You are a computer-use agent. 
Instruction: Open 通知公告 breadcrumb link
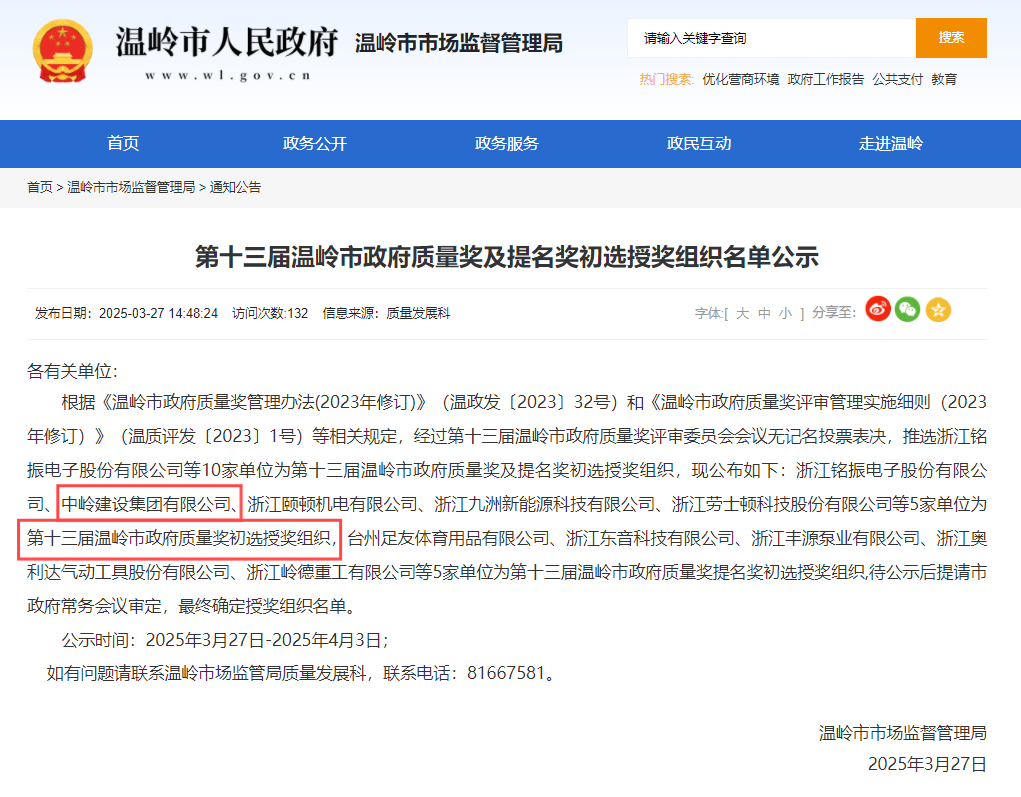[x=235, y=188]
